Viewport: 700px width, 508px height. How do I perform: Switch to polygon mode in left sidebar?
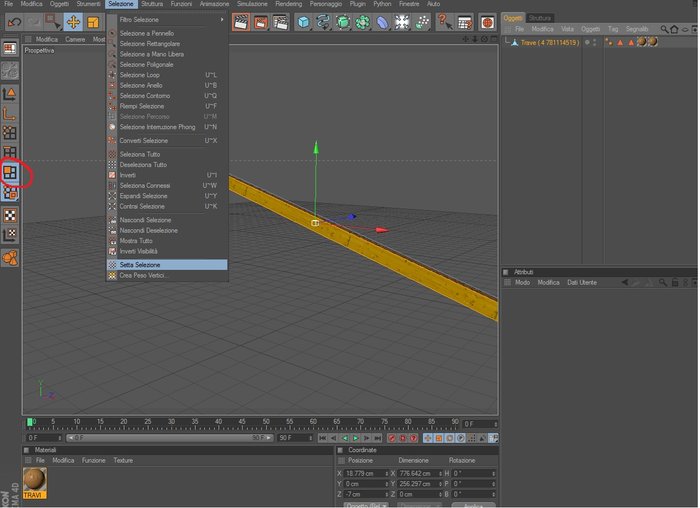click(x=10, y=172)
